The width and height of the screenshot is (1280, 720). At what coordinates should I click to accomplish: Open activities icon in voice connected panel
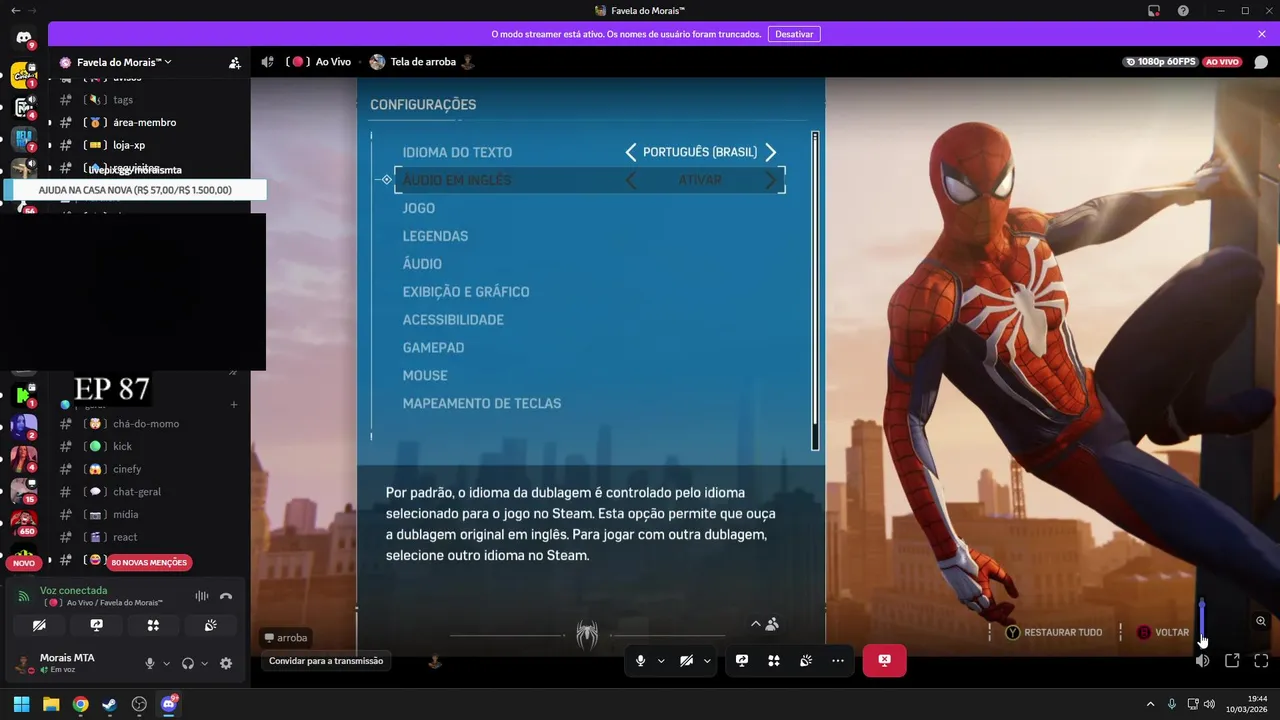[x=153, y=625]
